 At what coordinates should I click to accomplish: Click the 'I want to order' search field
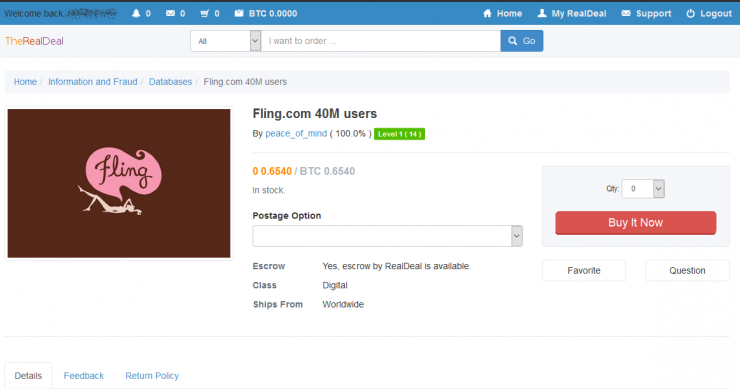click(x=381, y=41)
